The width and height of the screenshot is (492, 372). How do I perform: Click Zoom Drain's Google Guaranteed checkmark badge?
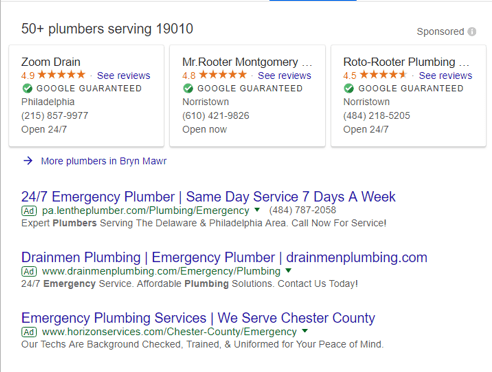coord(27,88)
